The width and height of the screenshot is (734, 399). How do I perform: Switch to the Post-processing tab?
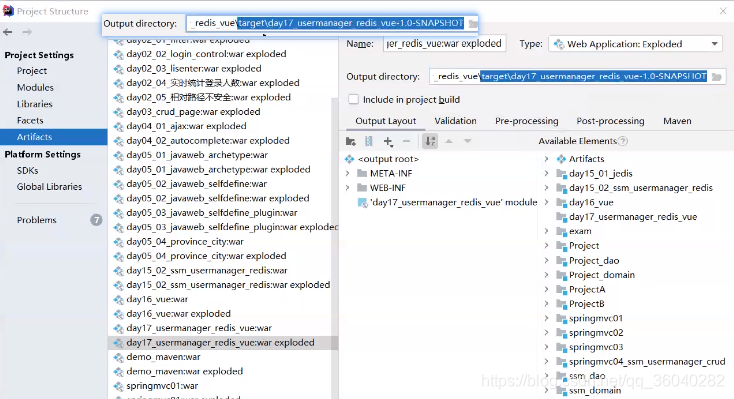610,121
